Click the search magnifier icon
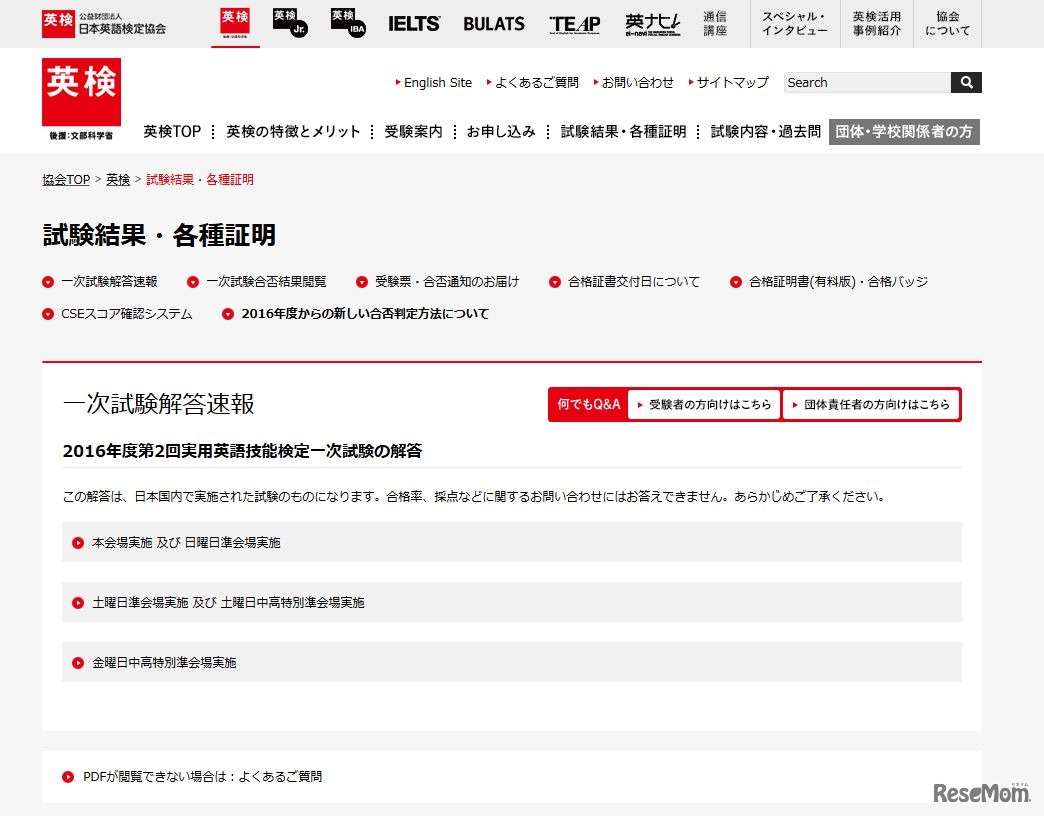This screenshot has width=1044, height=816. 964,82
